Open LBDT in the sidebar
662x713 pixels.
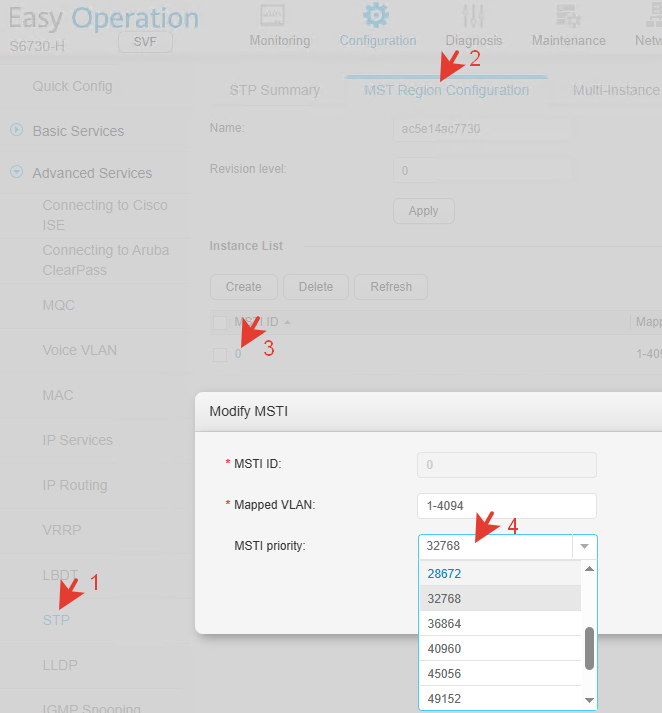[x=60, y=575]
